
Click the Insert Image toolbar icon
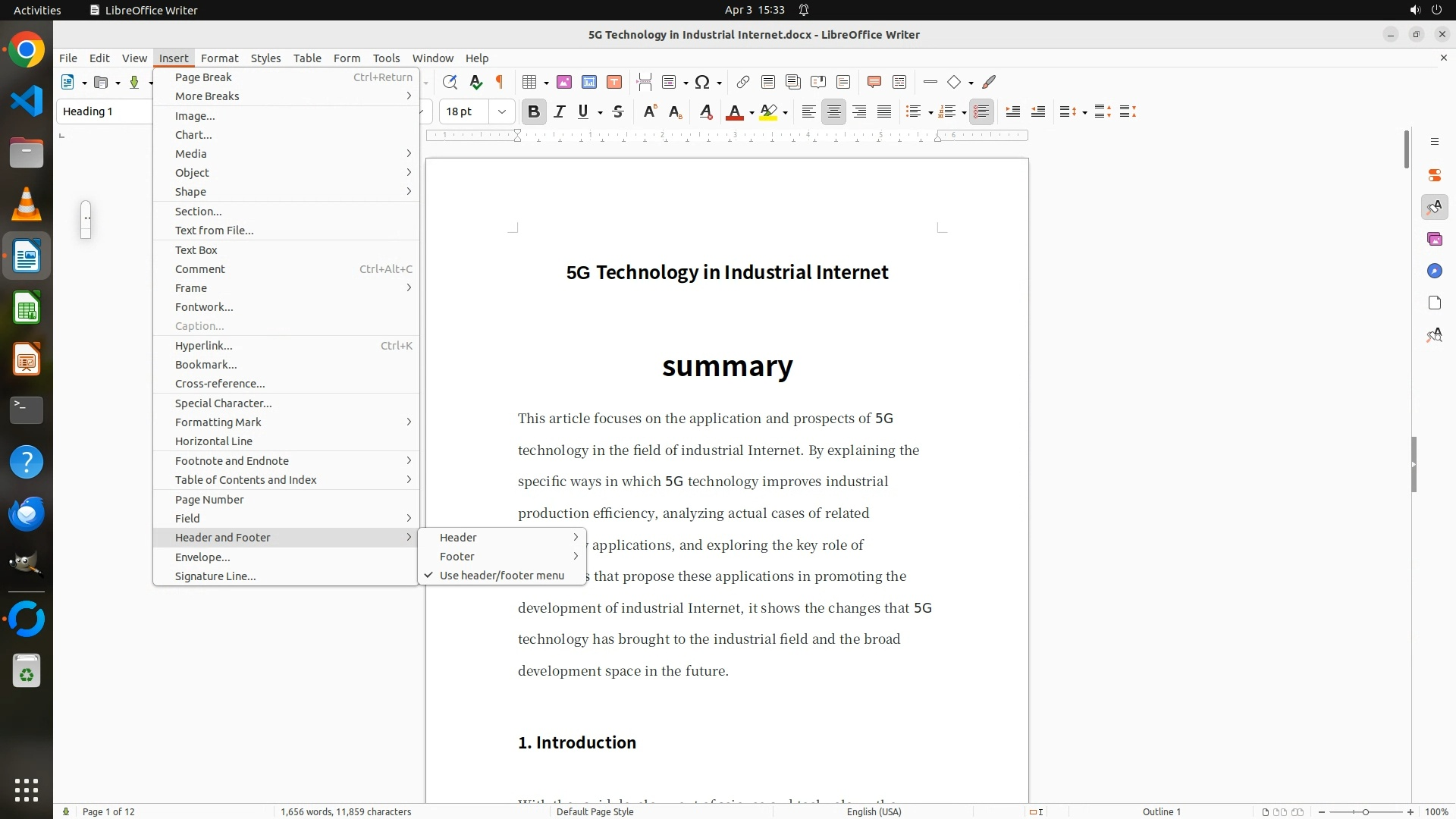pos(564,82)
